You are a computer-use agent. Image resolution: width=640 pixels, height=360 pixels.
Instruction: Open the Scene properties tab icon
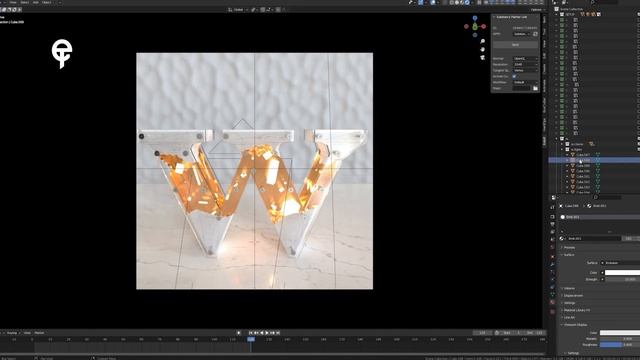[553, 239]
